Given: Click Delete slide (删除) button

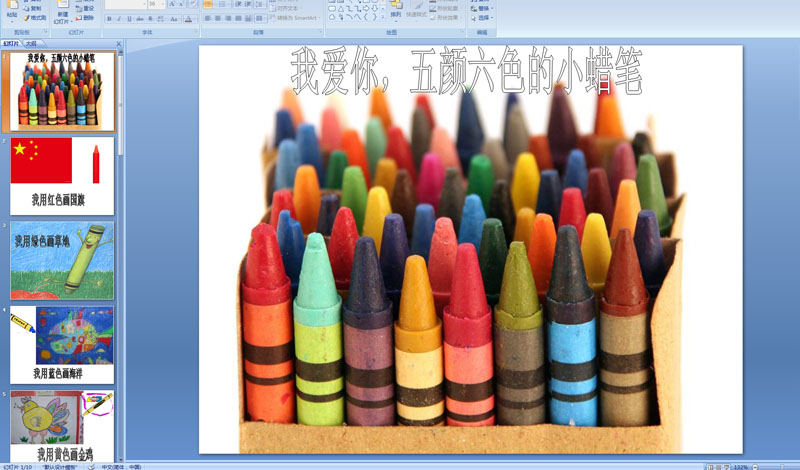Looking at the screenshot, I should [x=85, y=18].
